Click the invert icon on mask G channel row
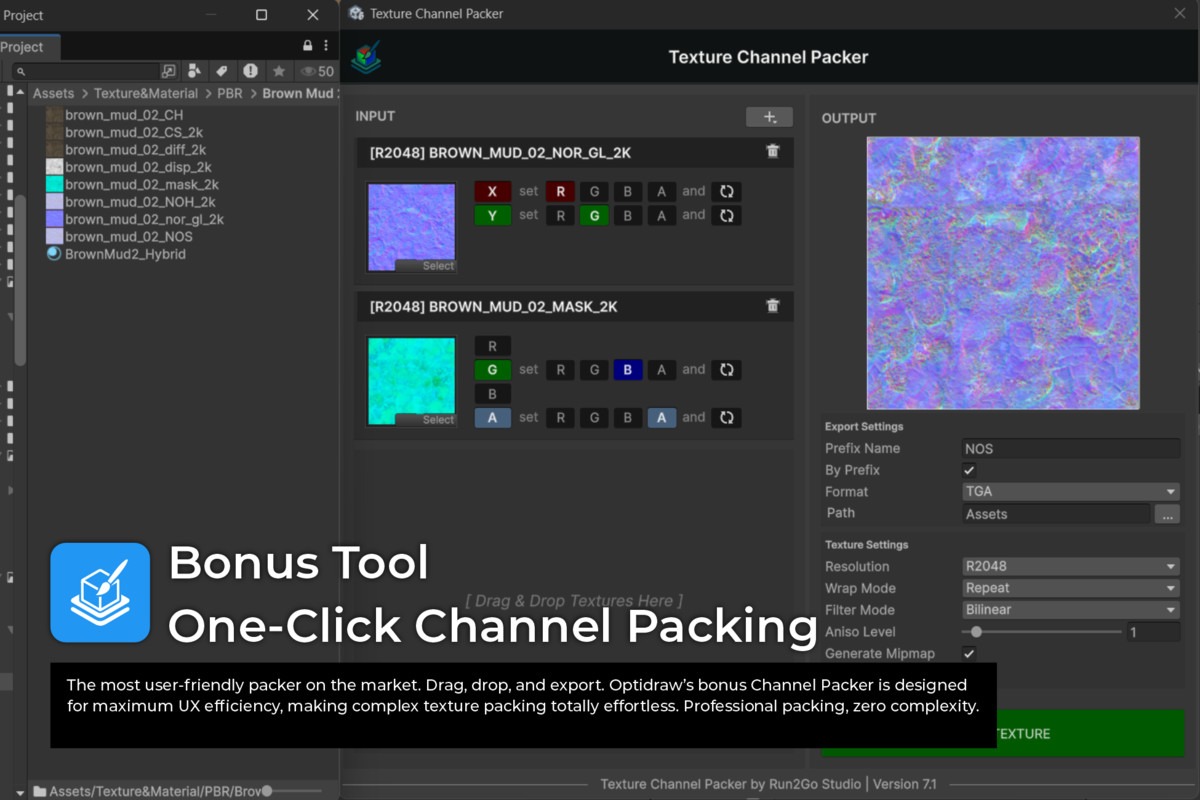The width and height of the screenshot is (1200, 800). click(727, 369)
